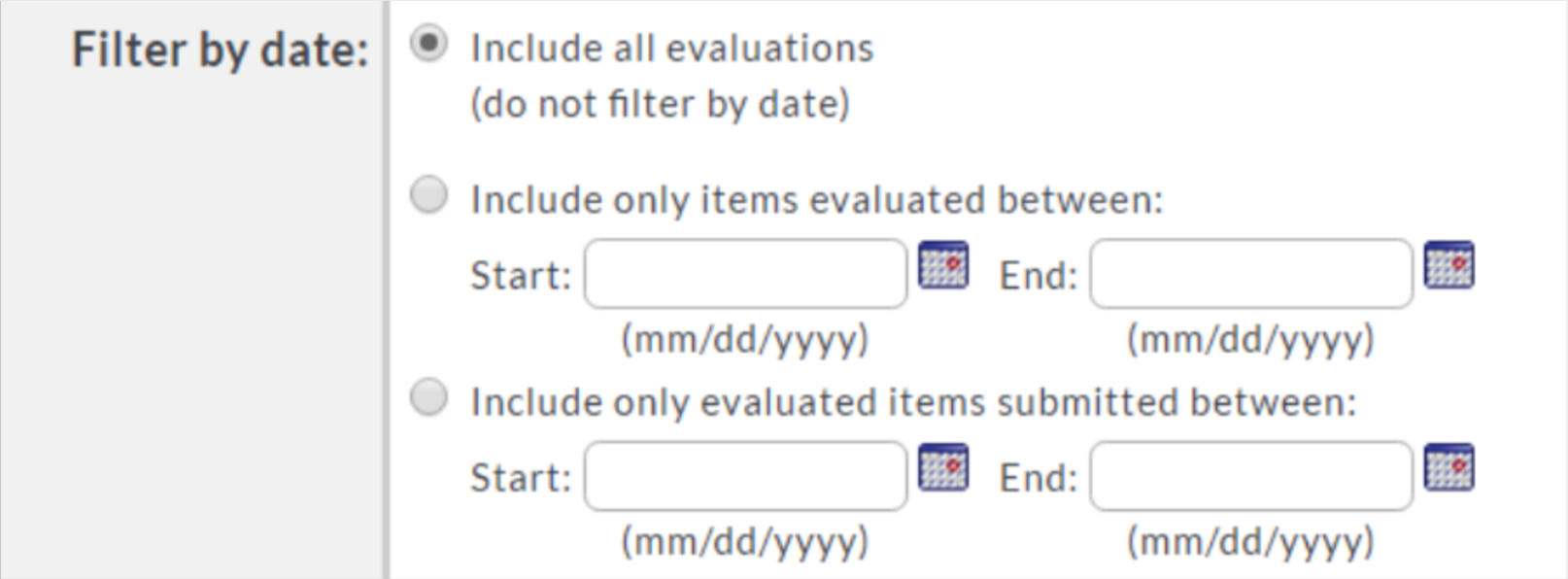Click the End label of submitted between row
The image size is (1568, 579).
tap(1039, 478)
